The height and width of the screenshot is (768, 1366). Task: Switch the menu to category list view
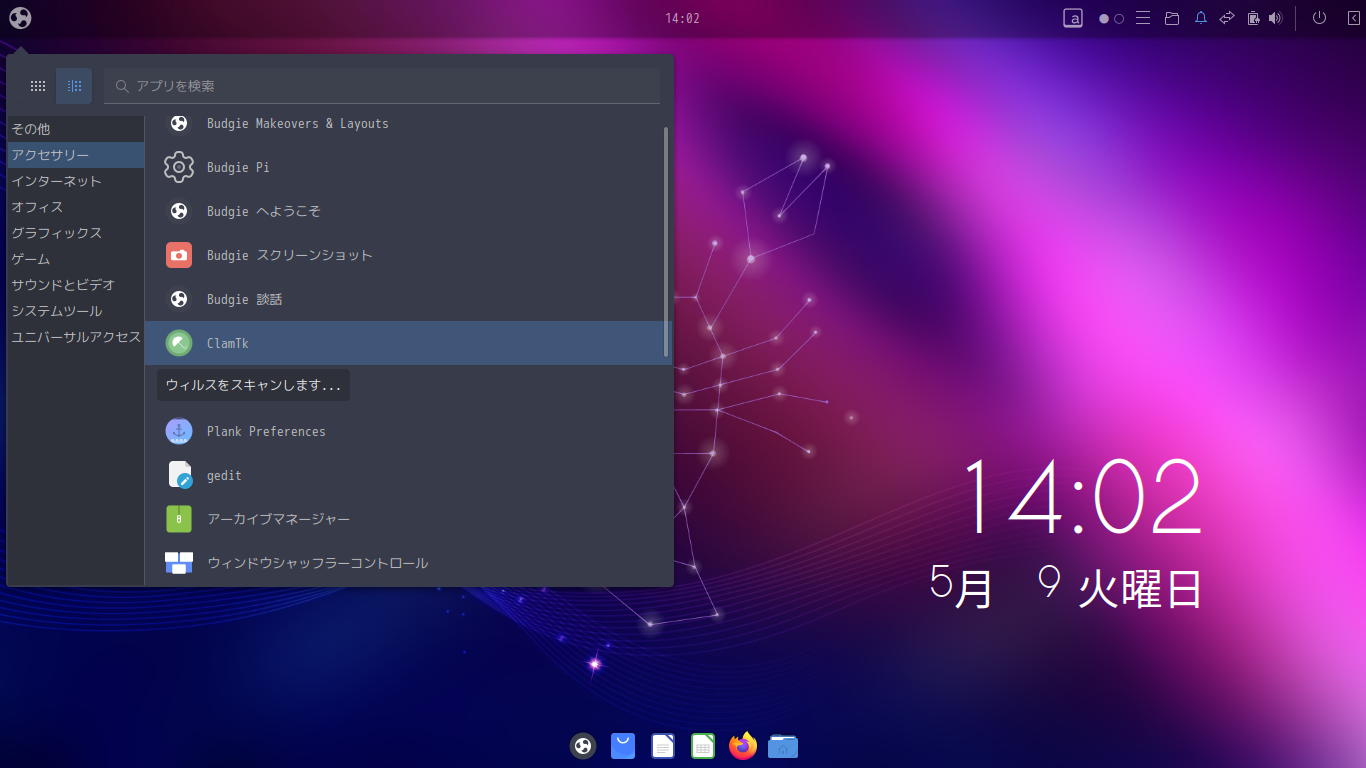(x=74, y=86)
